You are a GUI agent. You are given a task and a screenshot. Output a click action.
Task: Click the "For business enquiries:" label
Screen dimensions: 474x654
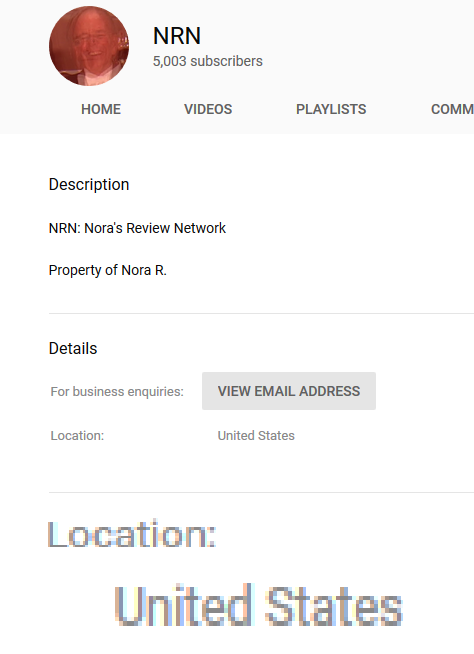tap(117, 392)
